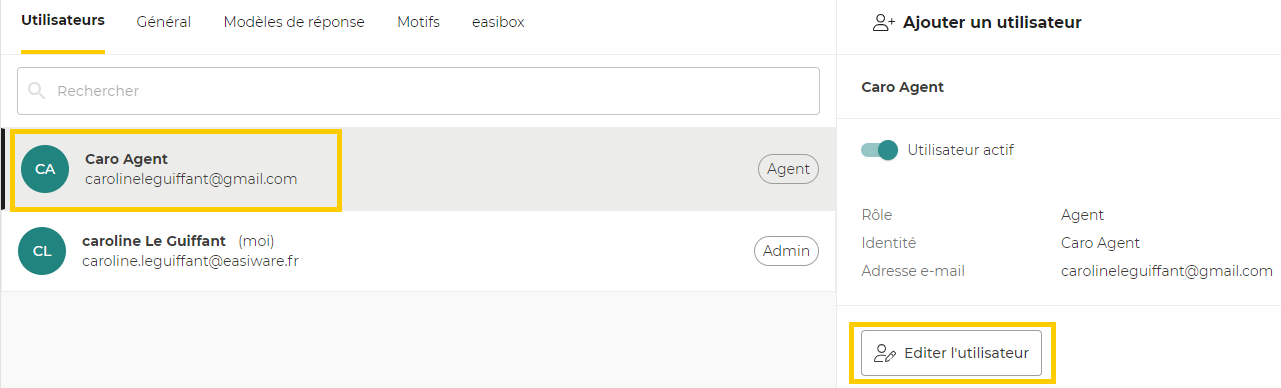Focus the Rechercher search field
The width and height of the screenshot is (1281, 388).
[418, 91]
